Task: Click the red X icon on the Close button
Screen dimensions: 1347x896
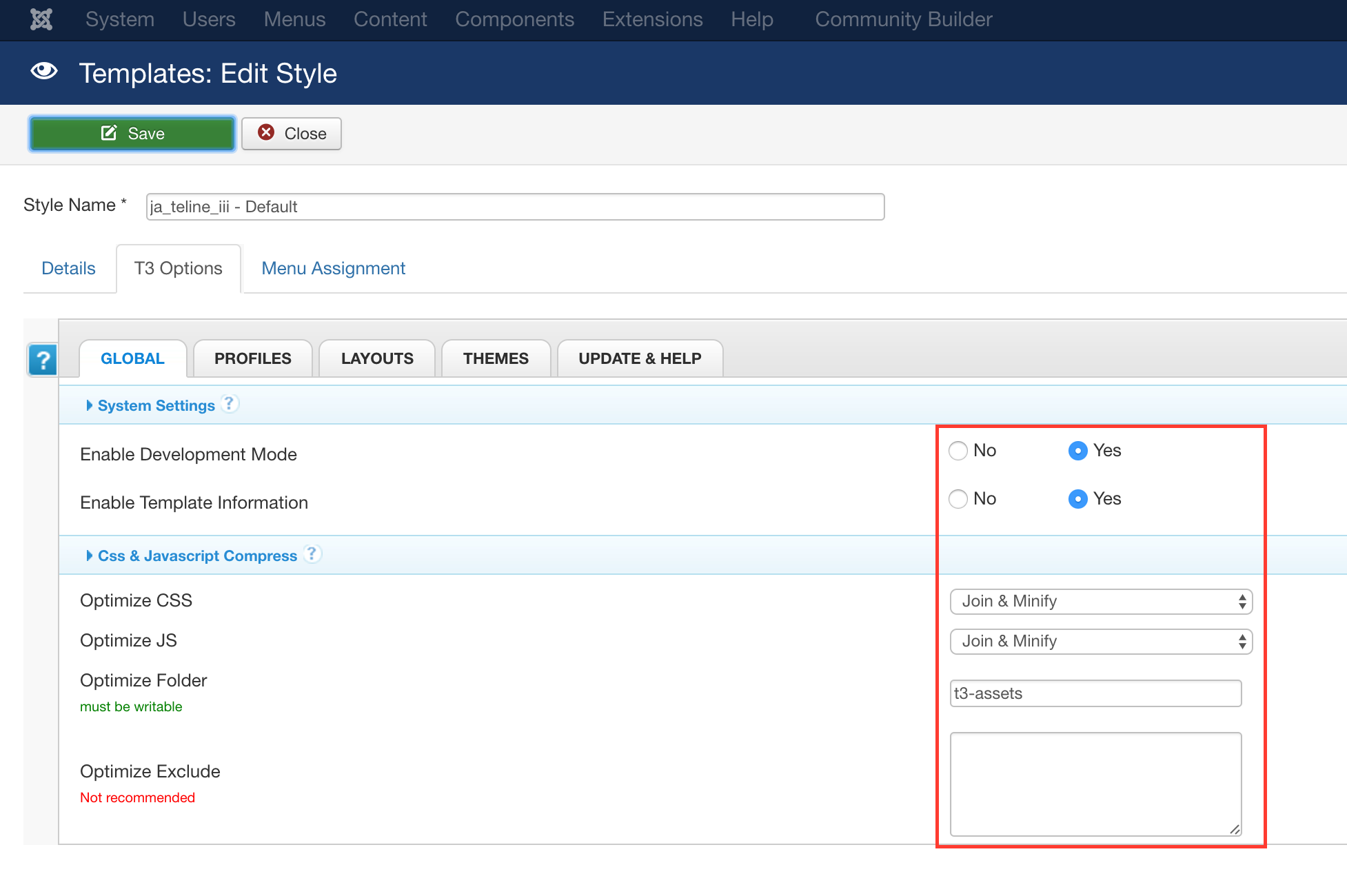Action: (266, 132)
